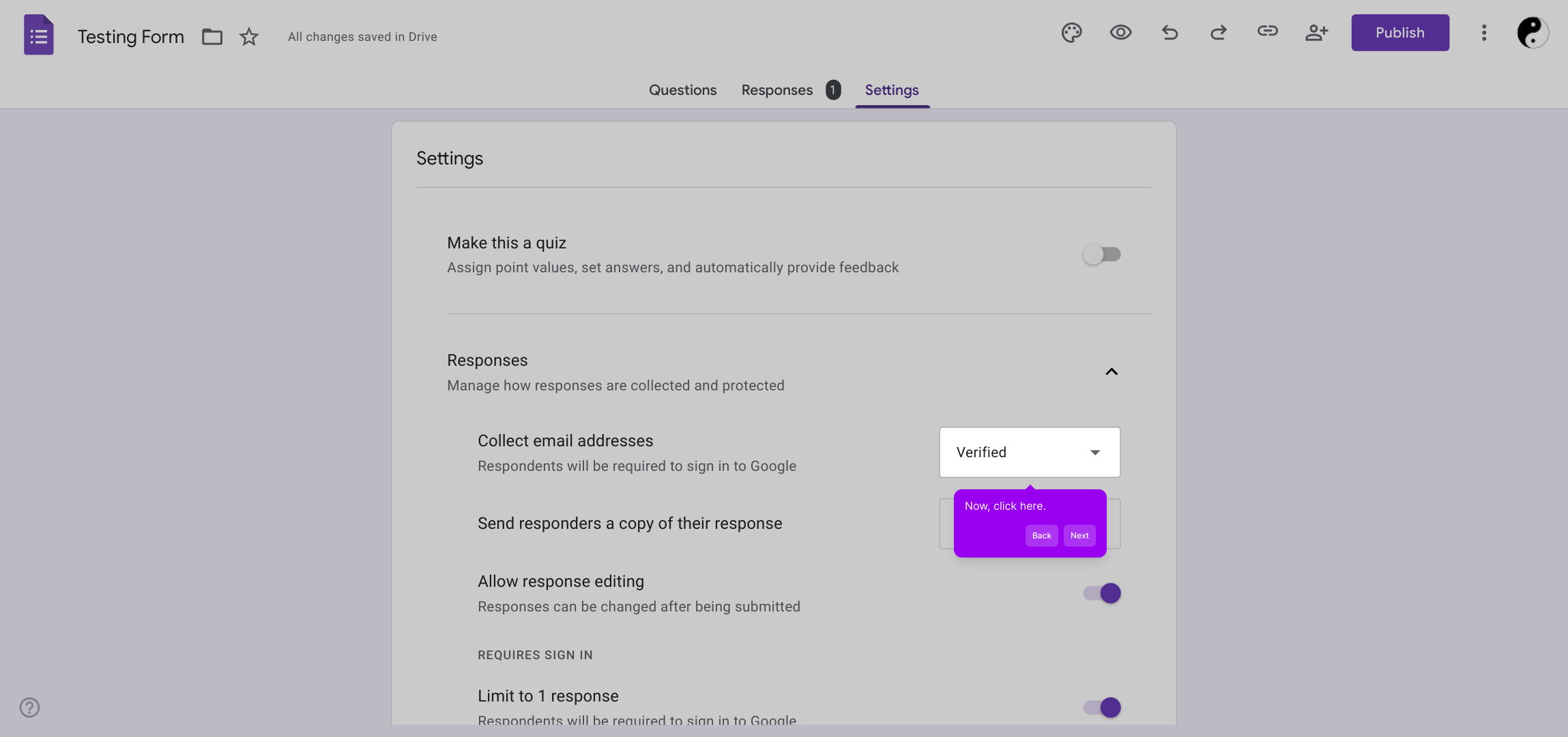Star the Testing Form
1568x737 pixels.
[249, 36]
